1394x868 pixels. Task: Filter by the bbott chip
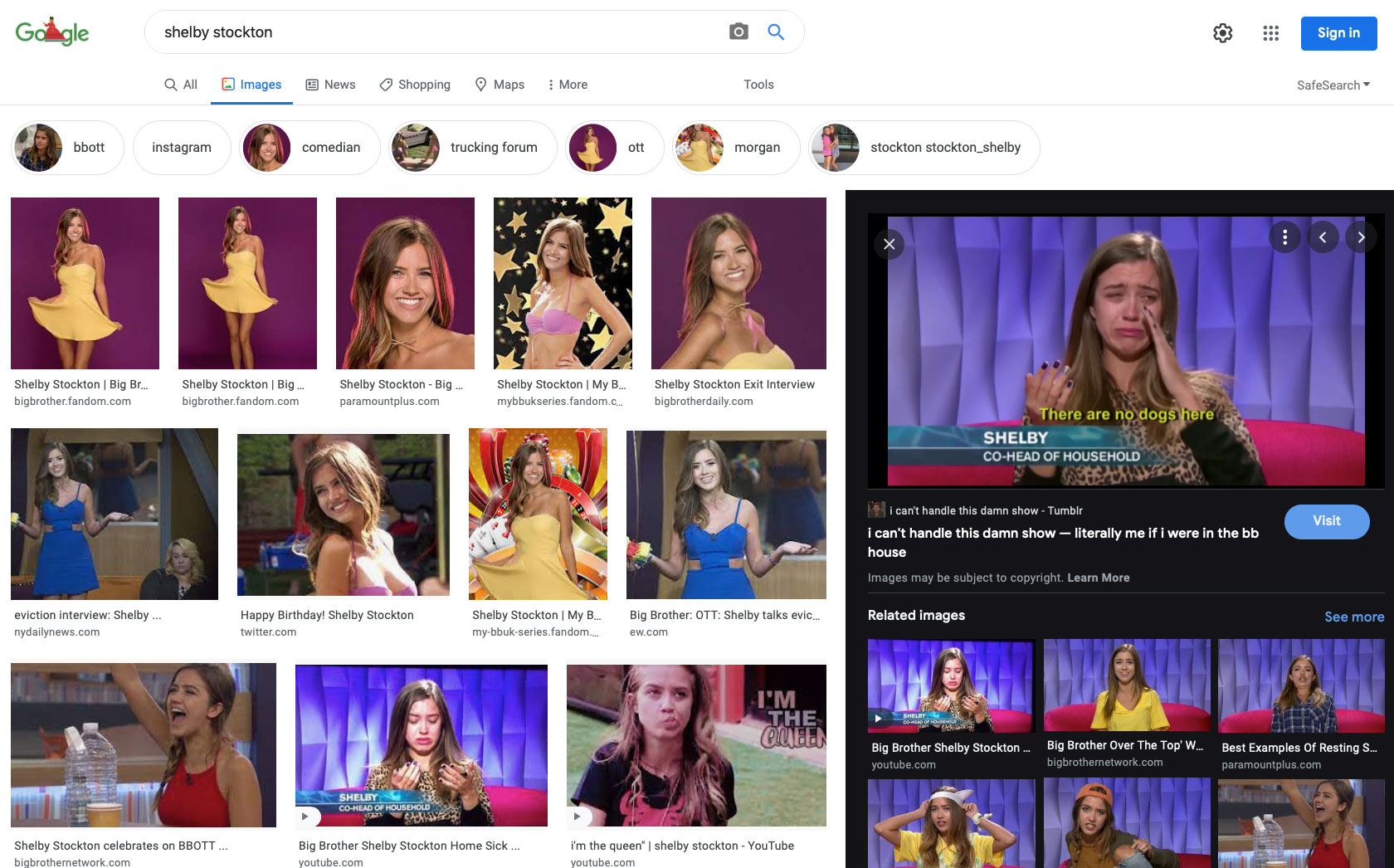pyautogui.click(x=67, y=148)
